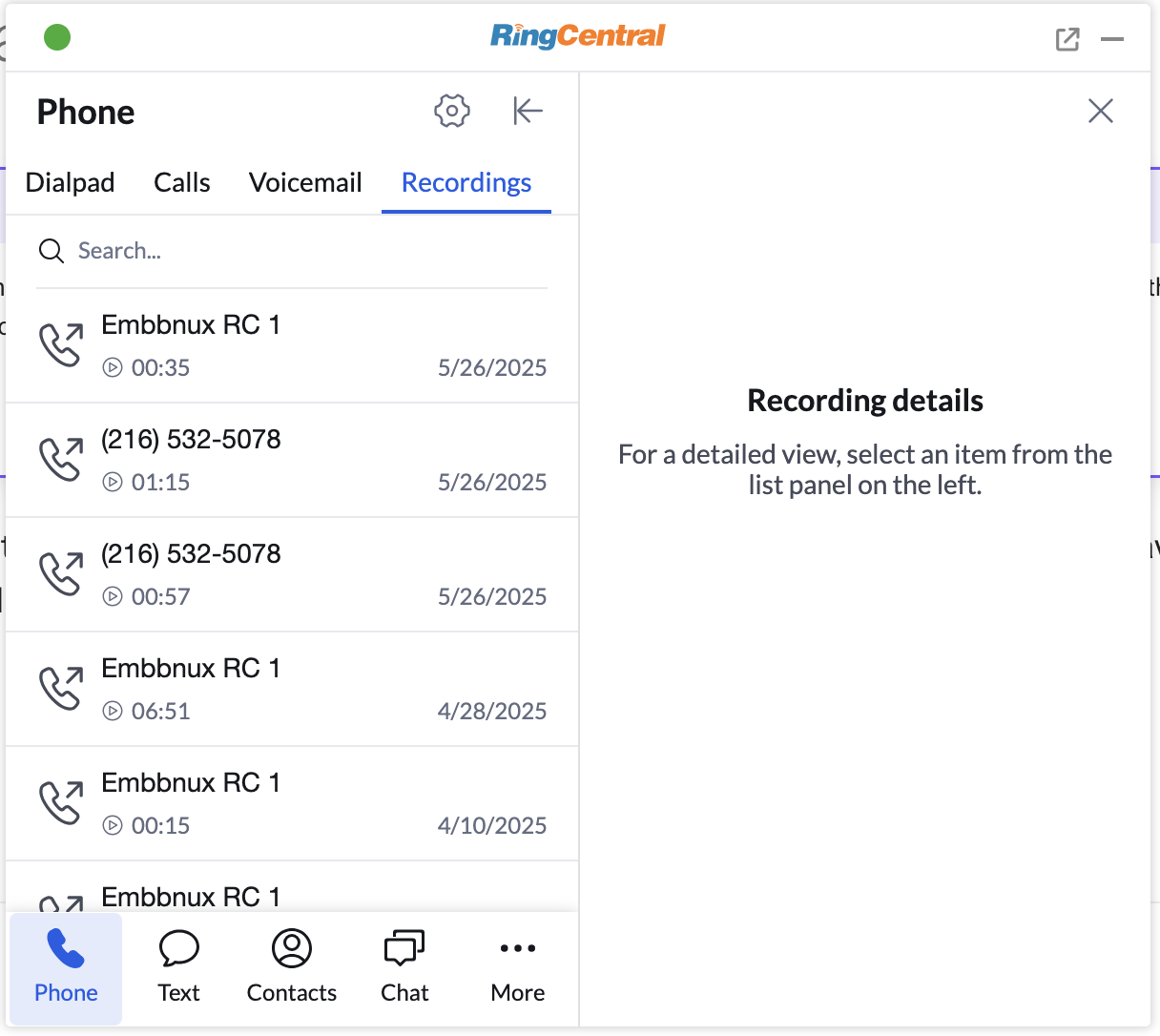Click the Phone panel heading
Image resolution: width=1160 pixels, height=1036 pixels.
pos(86,112)
